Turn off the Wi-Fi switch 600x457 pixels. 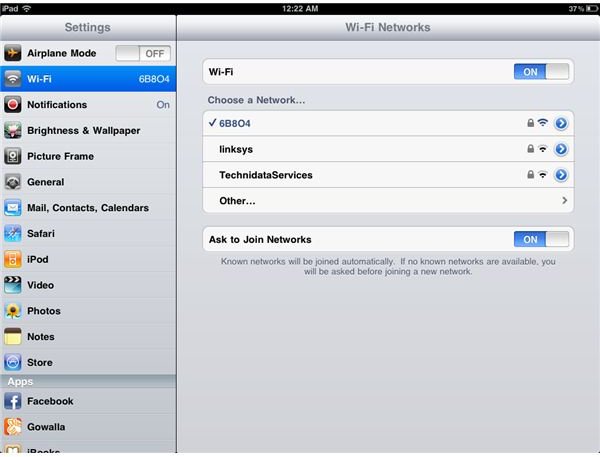(541, 72)
